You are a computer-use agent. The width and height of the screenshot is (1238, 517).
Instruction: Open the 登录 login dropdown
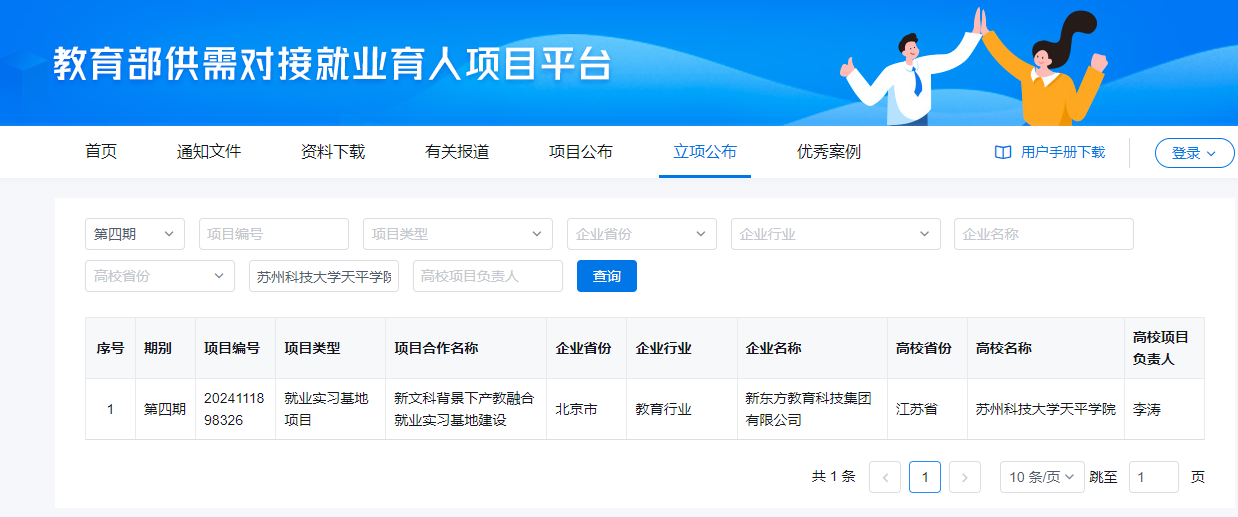[x=1194, y=153]
